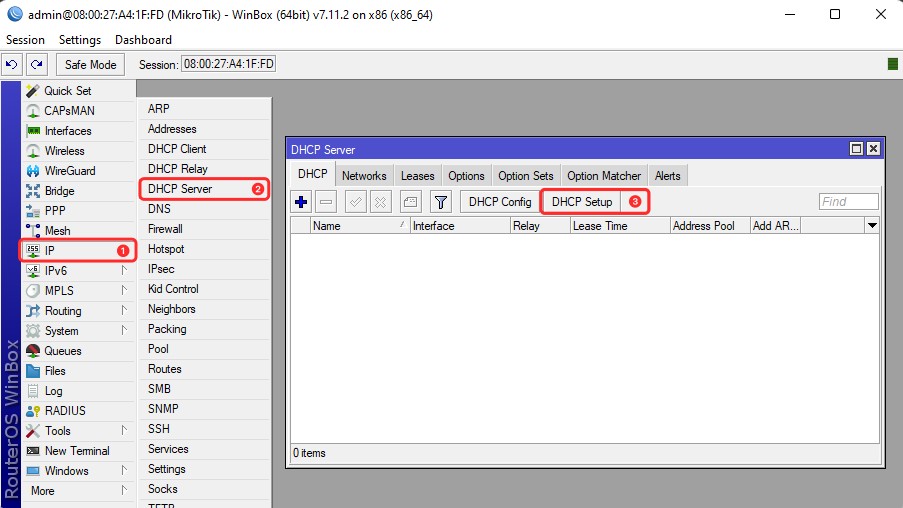Open WireGuard in the sidebar
This screenshot has height=508, width=903.
click(69, 171)
